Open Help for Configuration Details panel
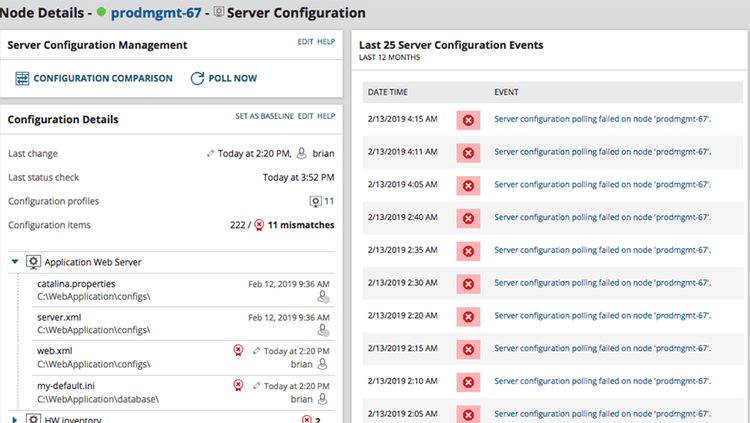 (x=326, y=116)
